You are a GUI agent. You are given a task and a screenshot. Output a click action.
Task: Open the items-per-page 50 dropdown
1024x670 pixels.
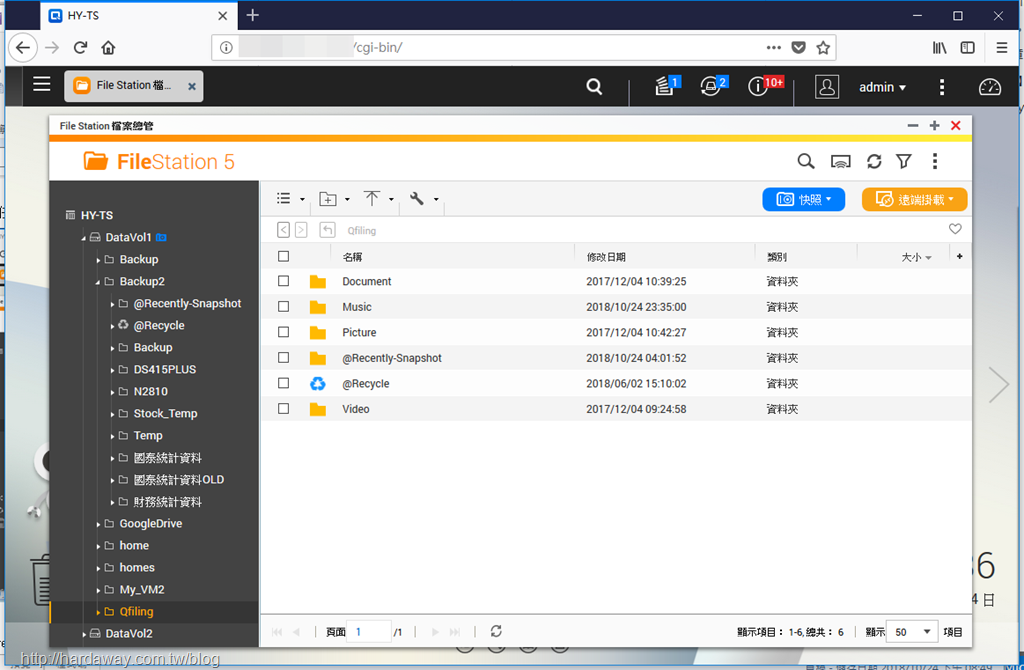click(912, 631)
